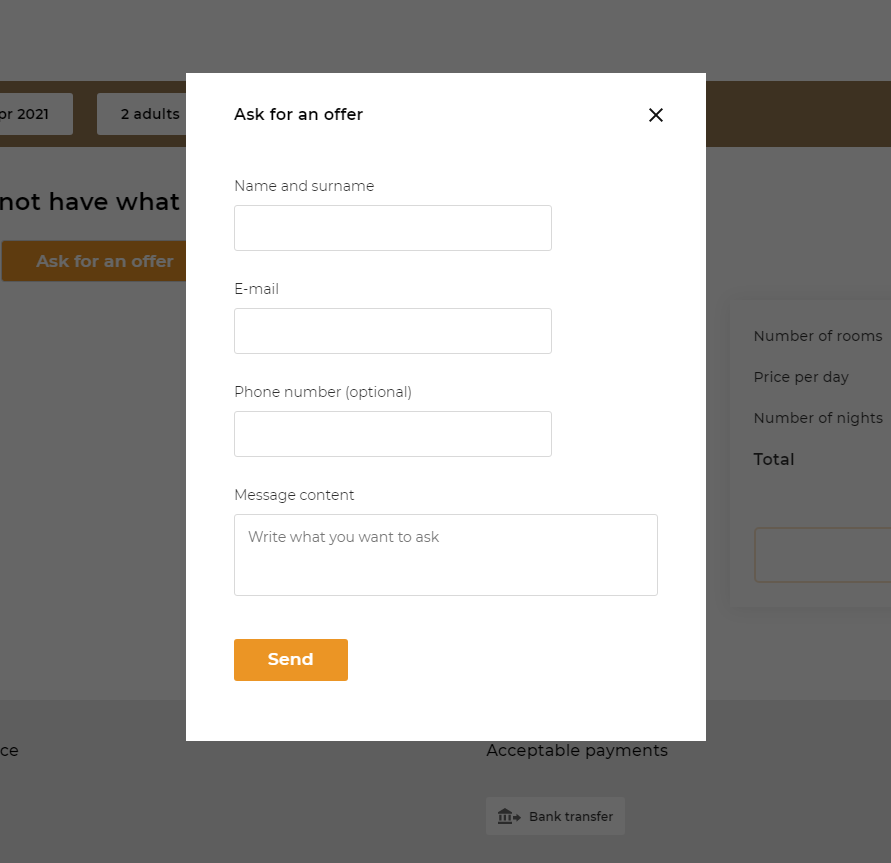Click the bank building transfer icon
891x863 pixels.
509,816
